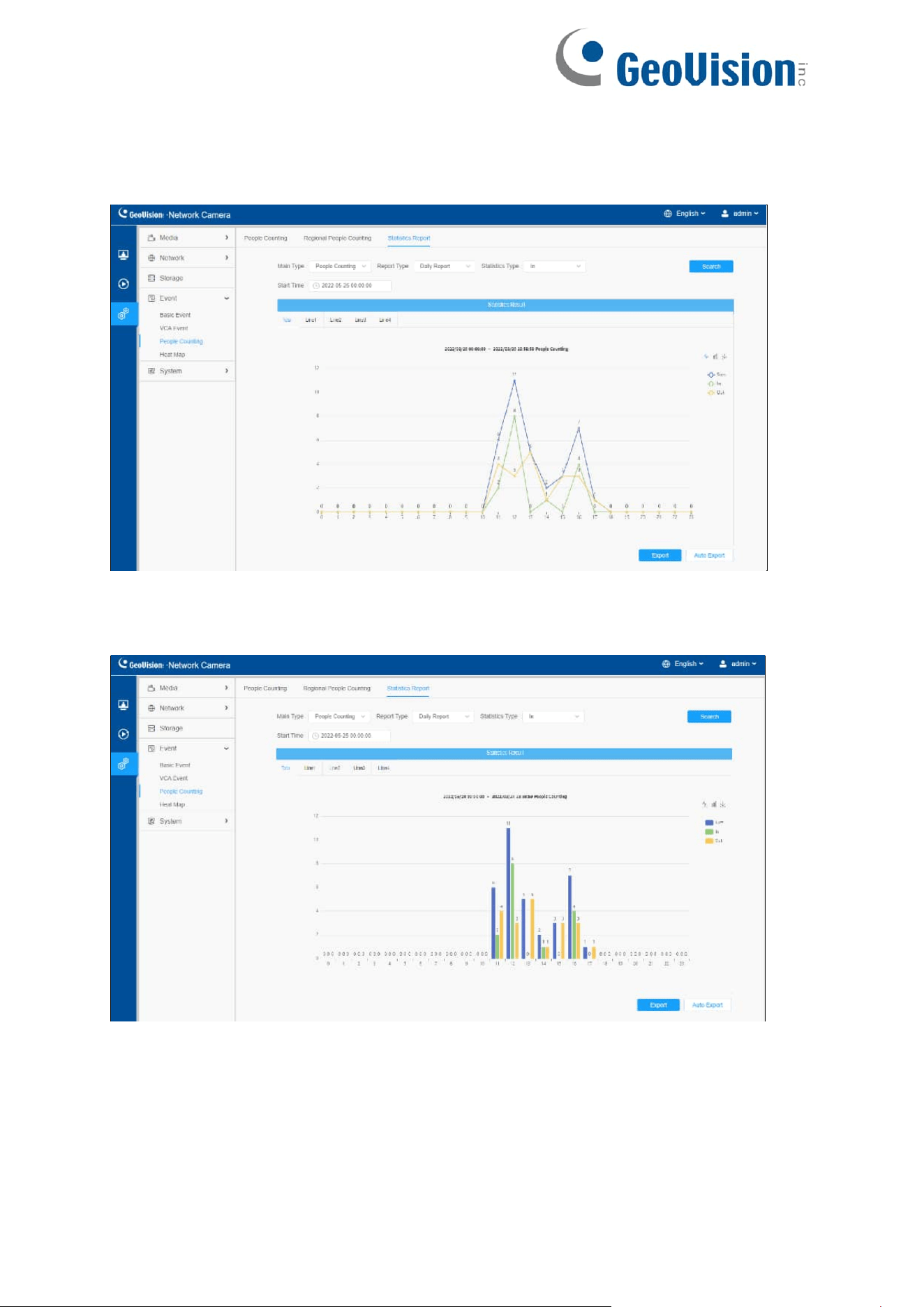Open the Report Type Daily Report dropdown in the lower screenshot
Screen dimensions: 924x1307
pyautogui.click(x=443, y=717)
